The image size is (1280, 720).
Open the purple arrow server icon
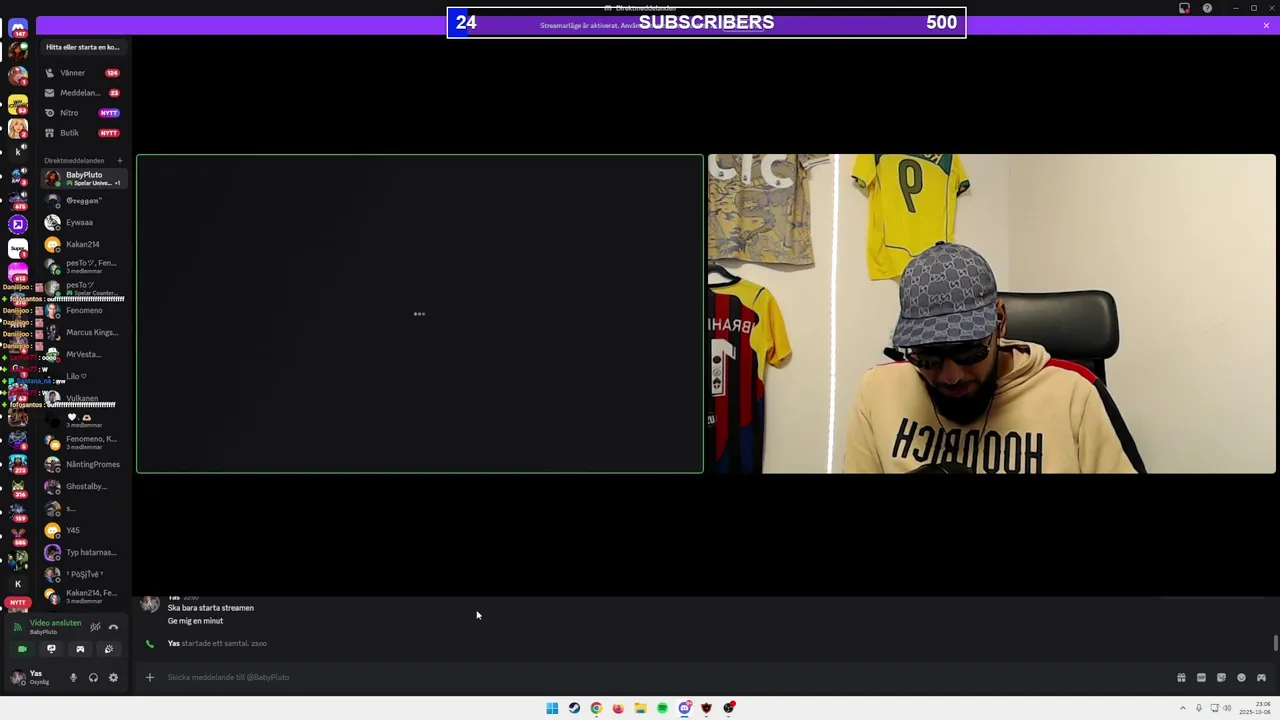point(17,226)
